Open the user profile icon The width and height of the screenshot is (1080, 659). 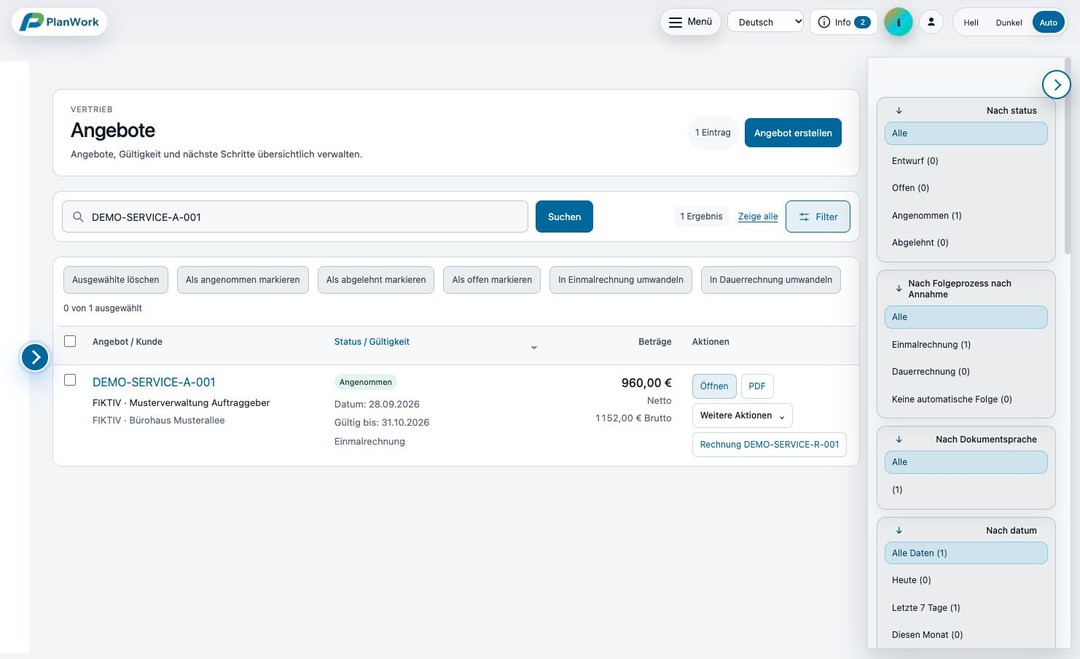tap(931, 22)
